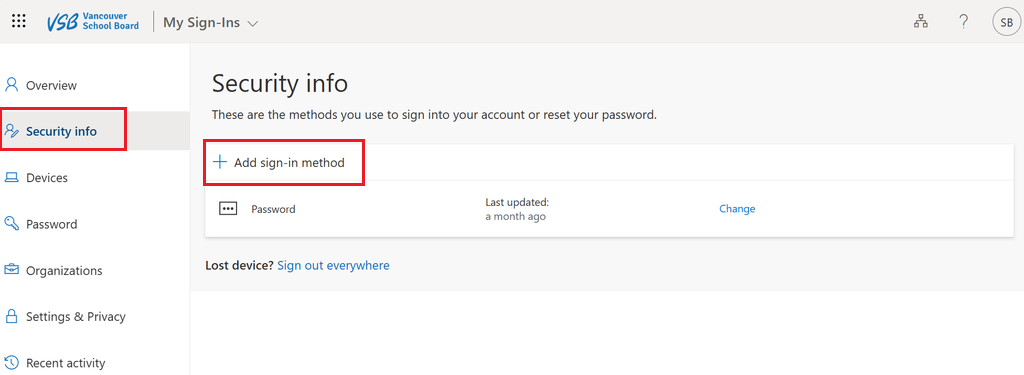Open the organization chart icon in header

[921, 22]
